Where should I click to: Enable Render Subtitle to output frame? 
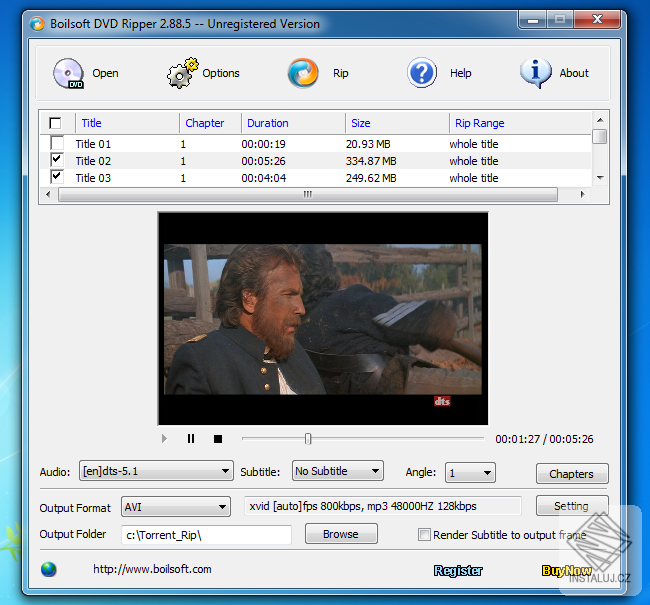(424, 535)
